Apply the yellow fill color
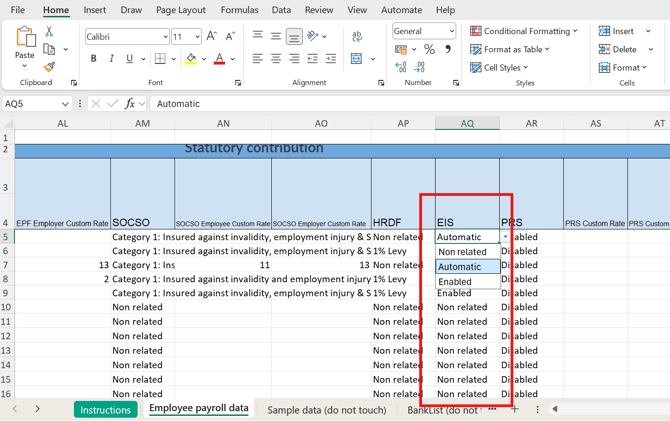The width and height of the screenshot is (670, 421). pyautogui.click(x=191, y=59)
